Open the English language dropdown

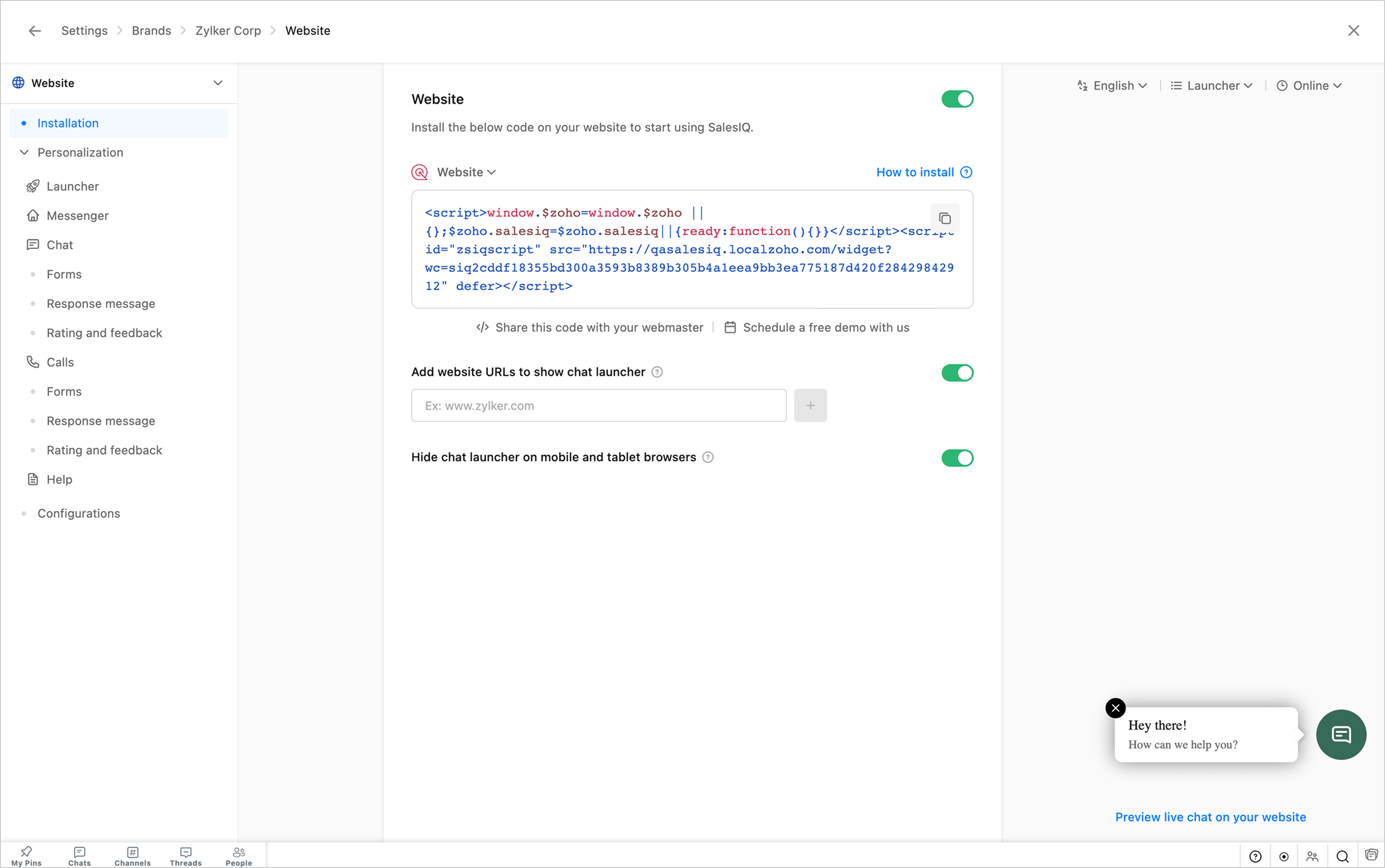pos(1112,86)
